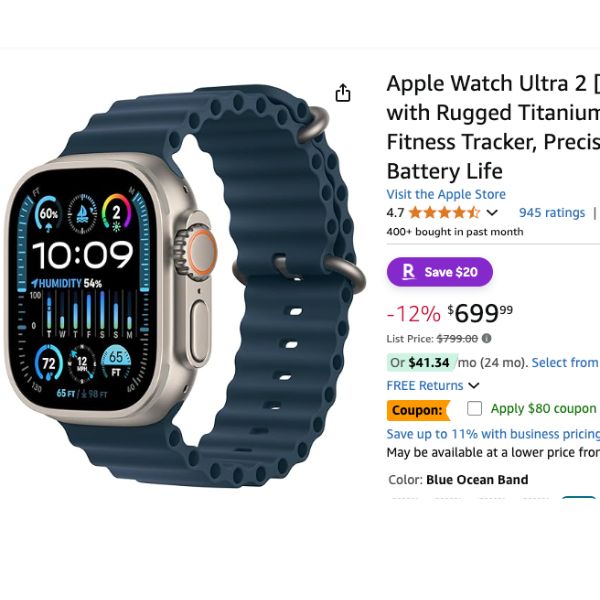
Task: Click the Save $20 purple button
Action: click(440, 272)
